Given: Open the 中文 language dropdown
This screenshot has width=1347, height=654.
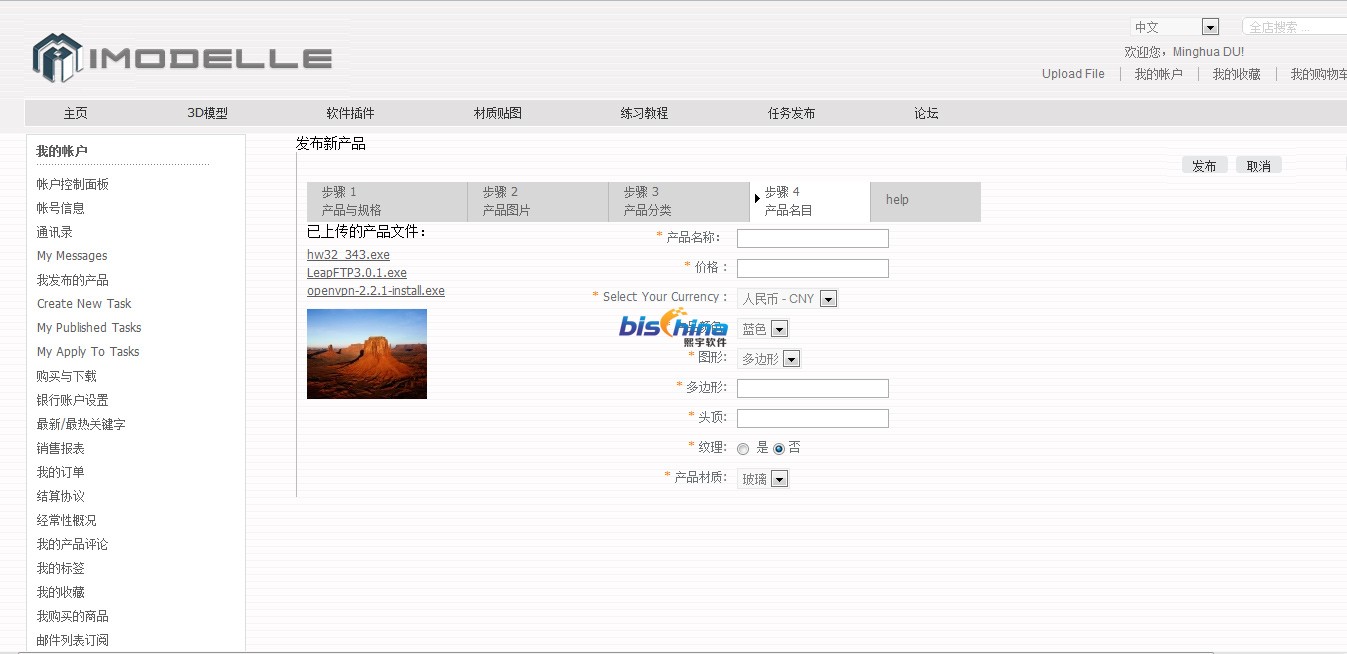Looking at the screenshot, I should click(x=1175, y=27).
